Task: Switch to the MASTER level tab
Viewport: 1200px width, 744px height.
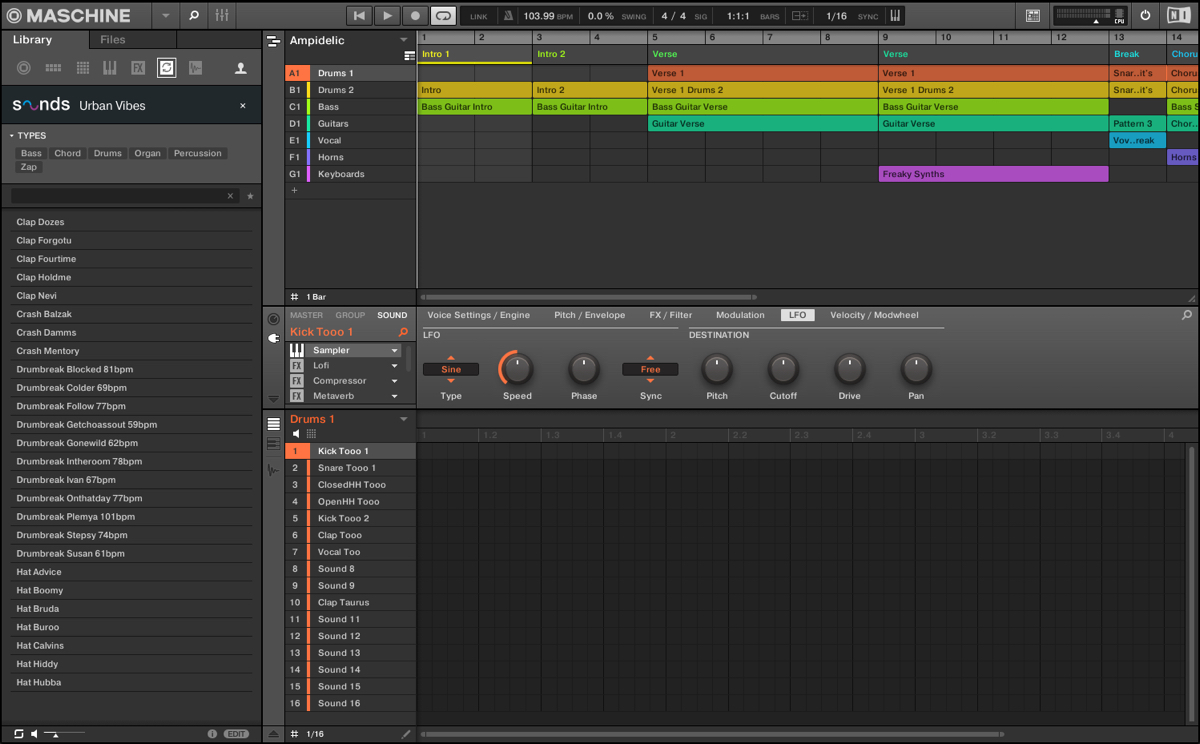Action: coord(306,315)
